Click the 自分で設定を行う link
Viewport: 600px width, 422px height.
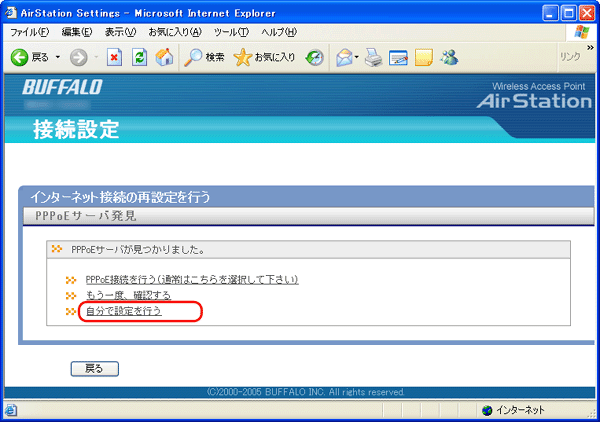(x=124, y=311)
